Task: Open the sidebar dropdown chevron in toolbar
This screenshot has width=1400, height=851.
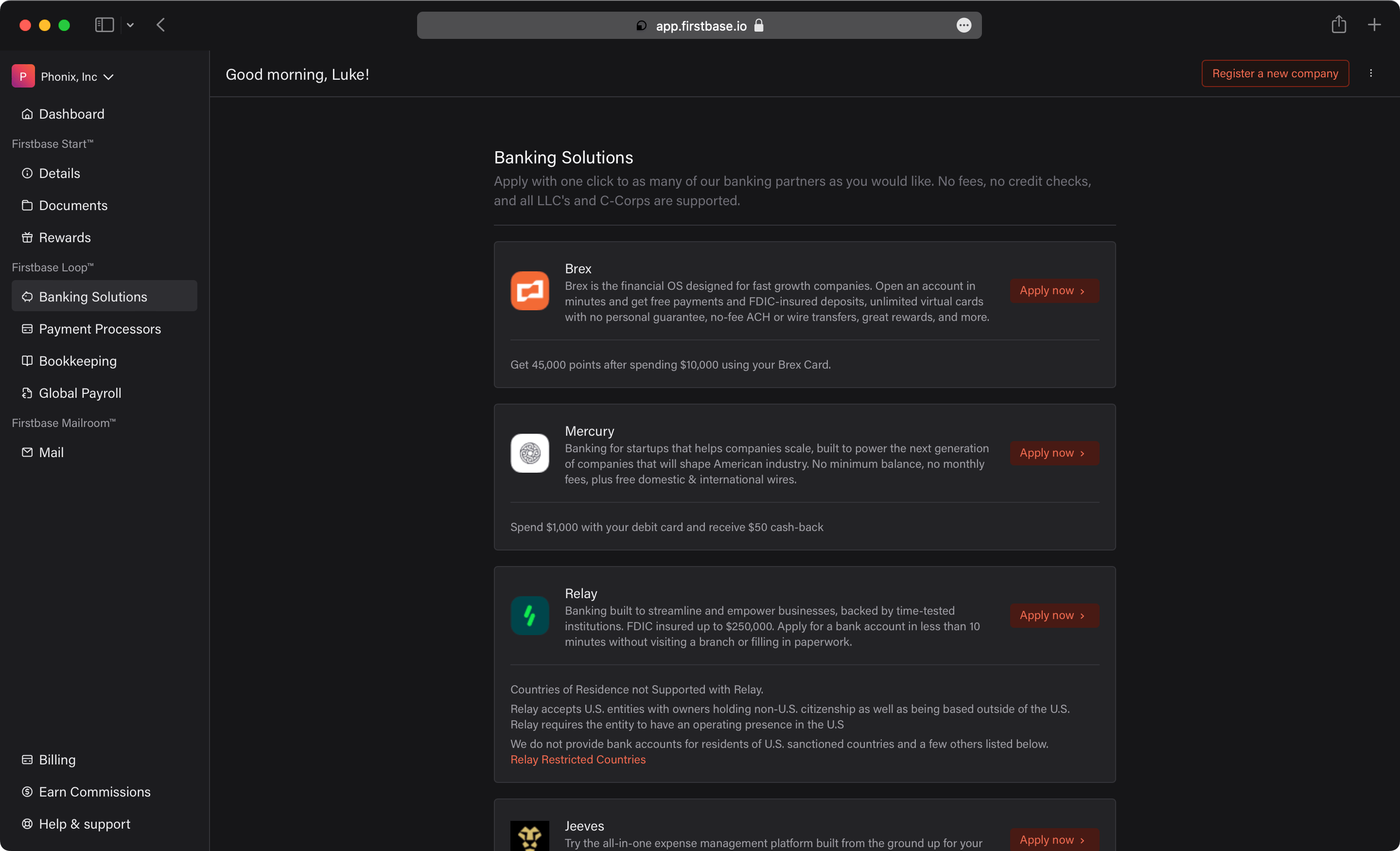Action: coord(130,25)
